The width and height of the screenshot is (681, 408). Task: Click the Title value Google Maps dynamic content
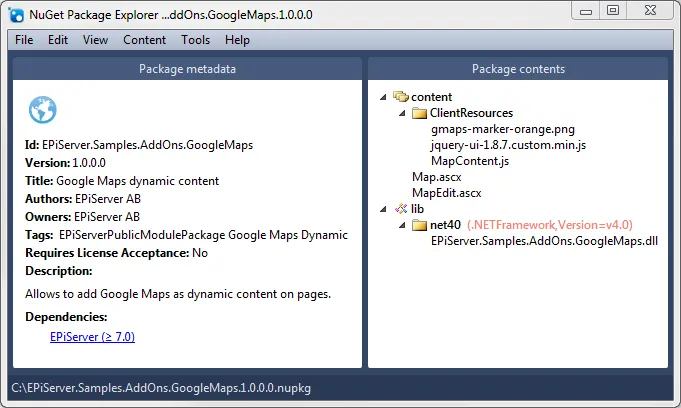point(138,181)
